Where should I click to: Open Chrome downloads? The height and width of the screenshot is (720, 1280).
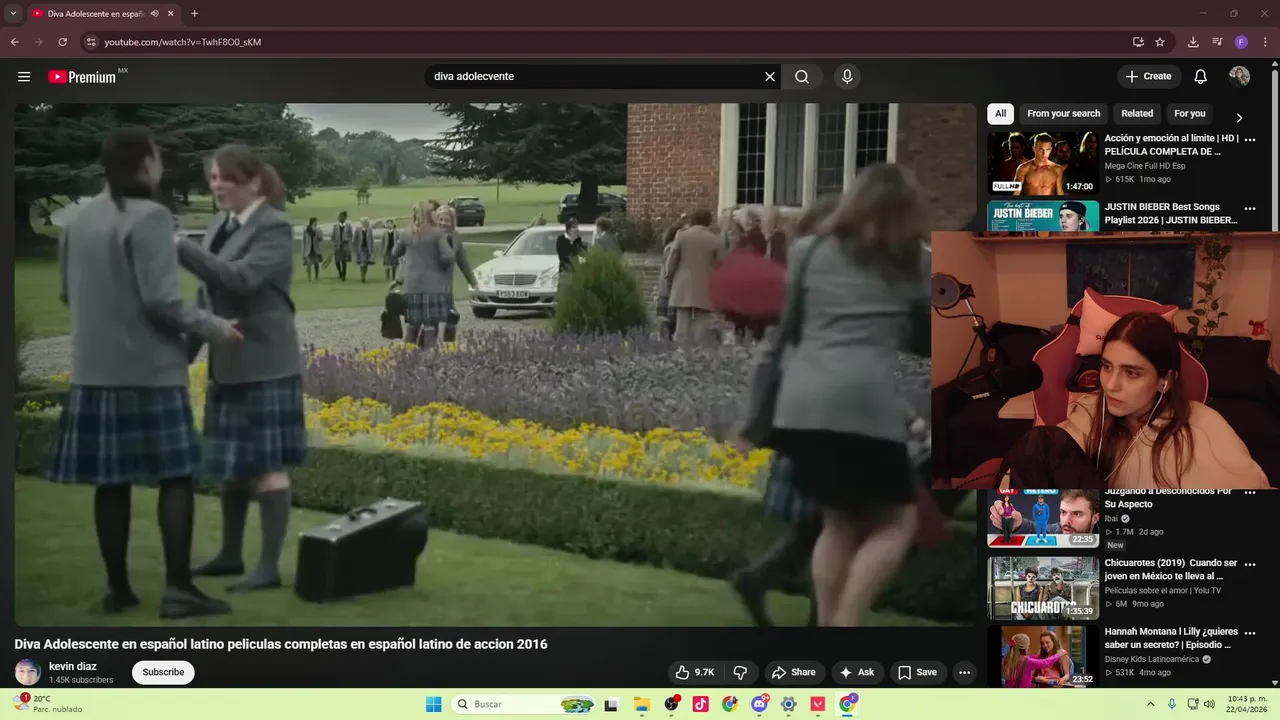coord(1193,42)
